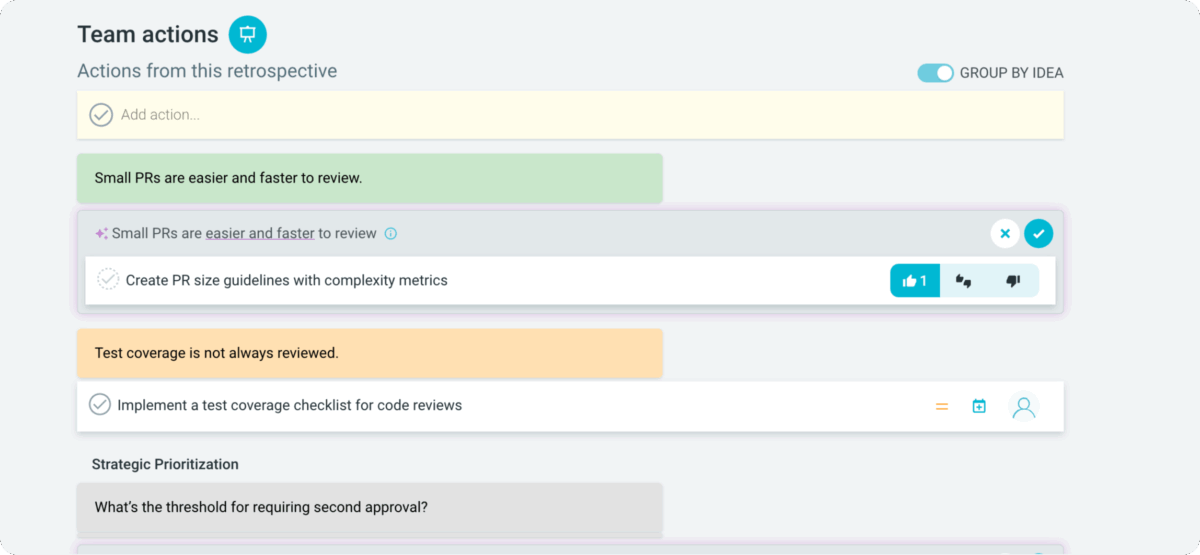This screenshot has width=1200, height=555.
Task: Click the presentation icon beside Team actions
Action: click(x=247, y=35)
